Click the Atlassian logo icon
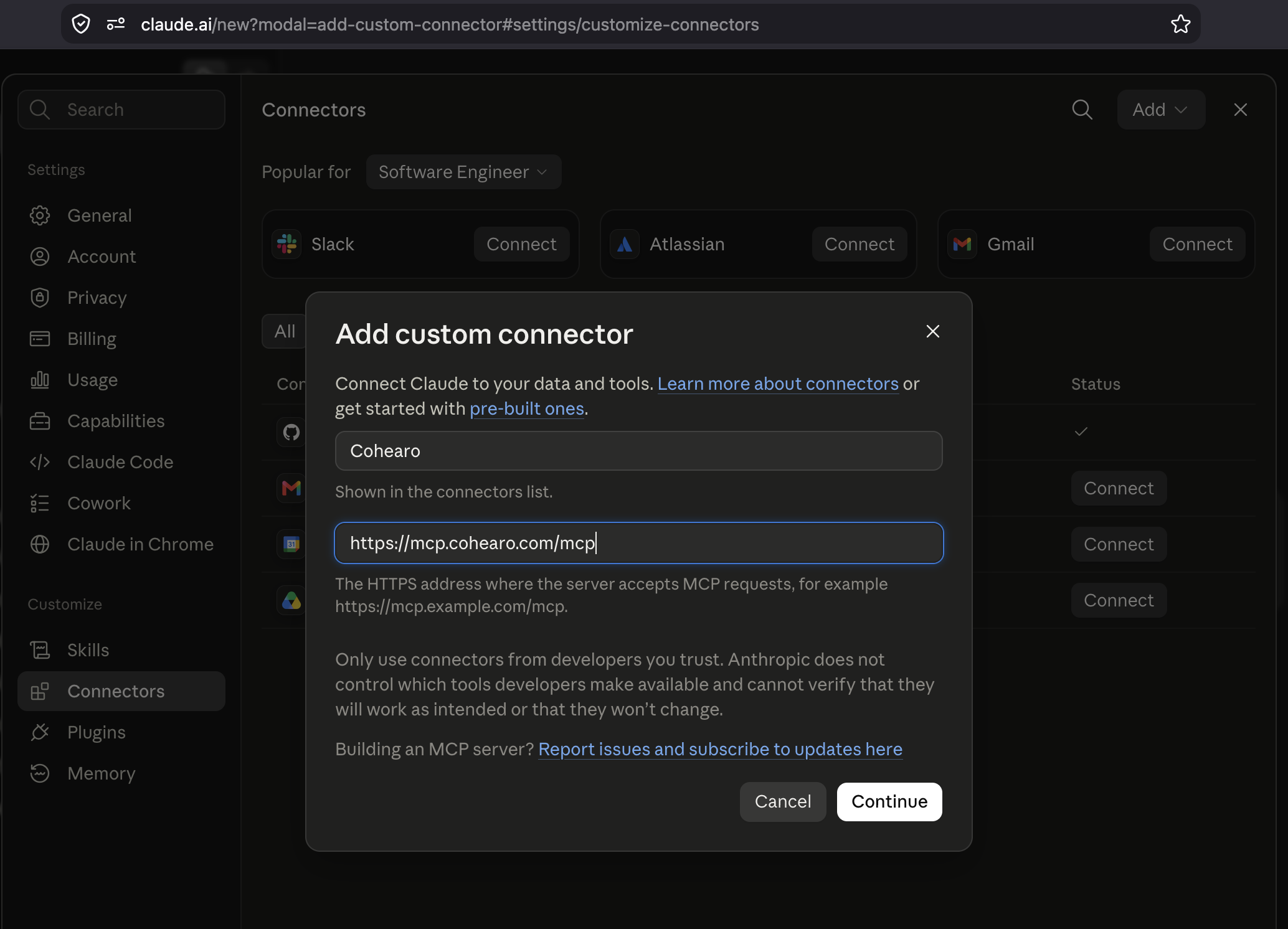 pos(625,244)
